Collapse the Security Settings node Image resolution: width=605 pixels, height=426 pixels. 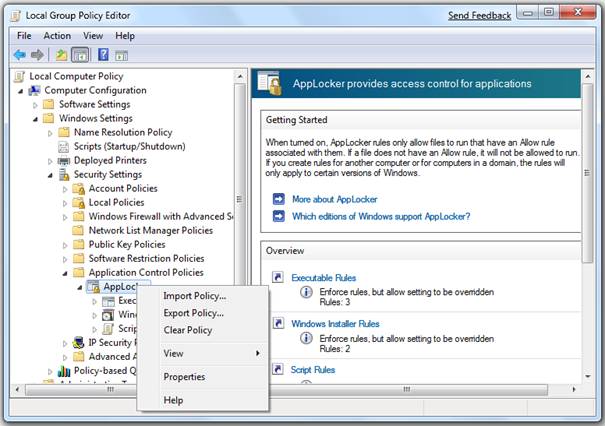(50, 176)
